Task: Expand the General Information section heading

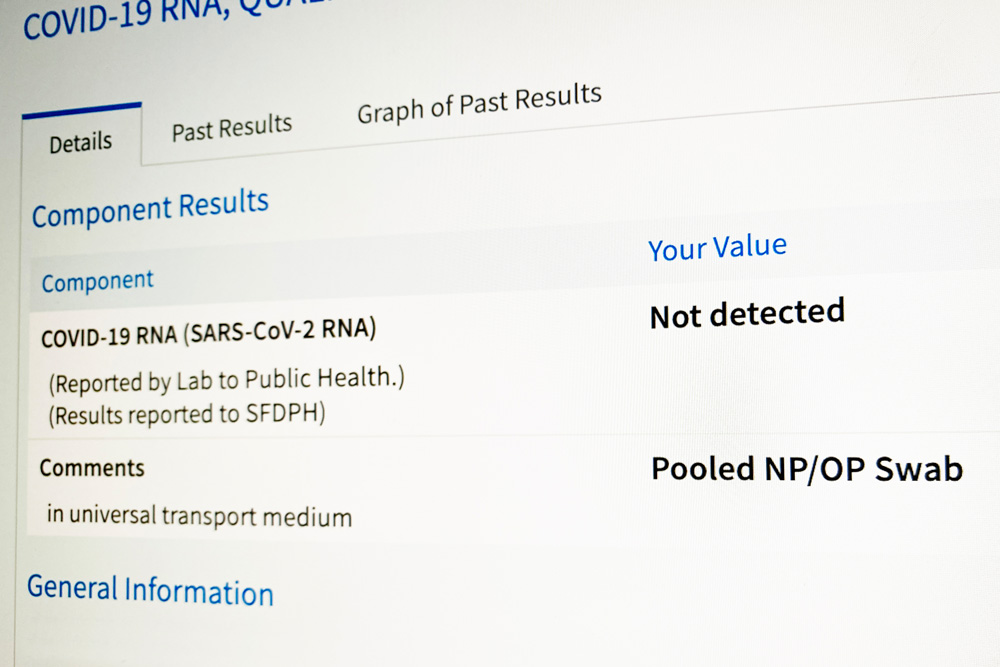Action: pos(151,590)
